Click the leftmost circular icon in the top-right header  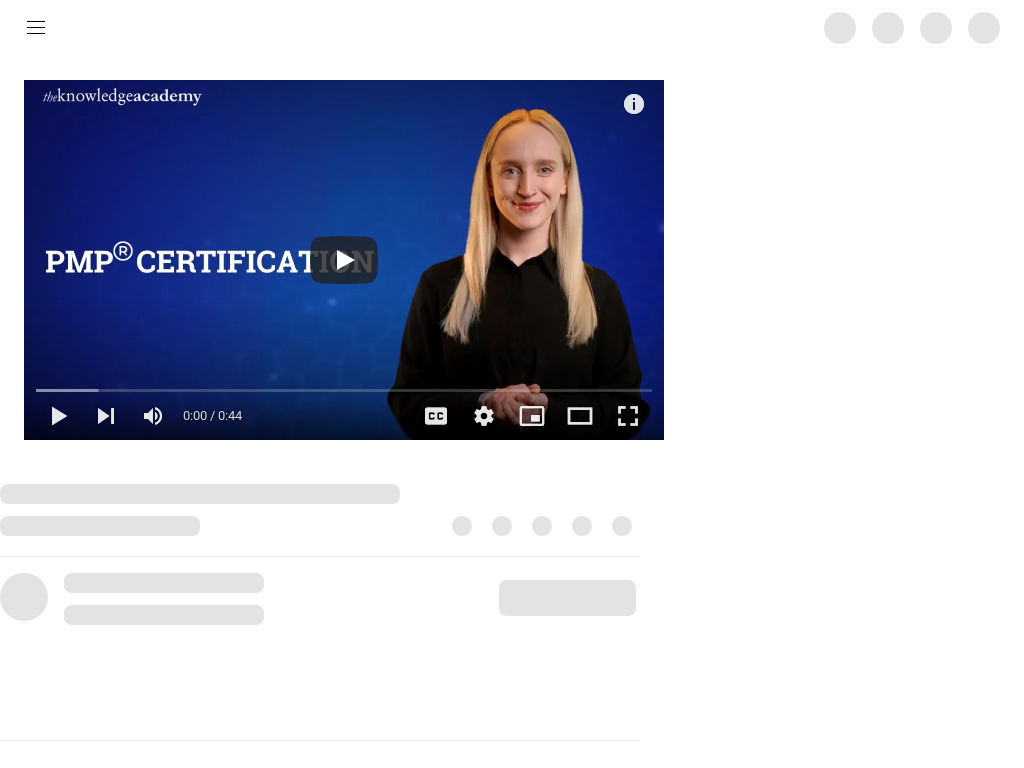point(840,27)
